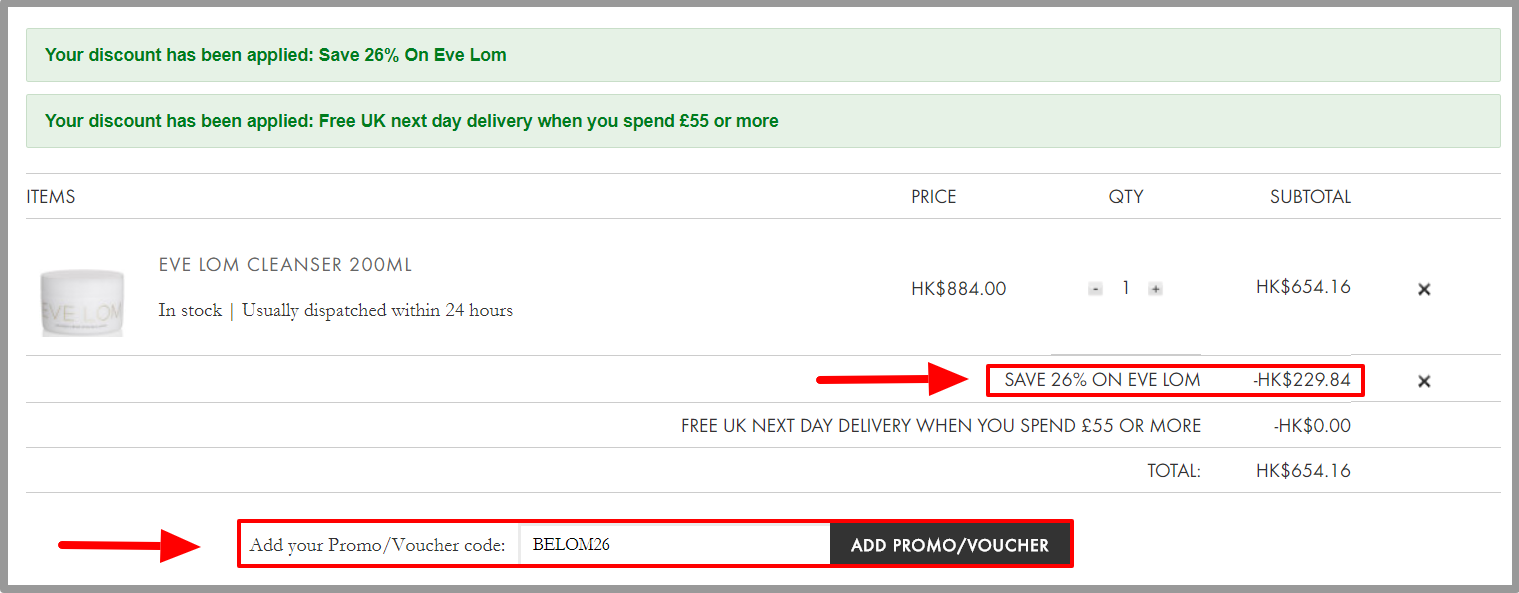Screen dimensions: 1519x593
Task: Decrease quantity with the minus button
Action: click(1095, 289)
